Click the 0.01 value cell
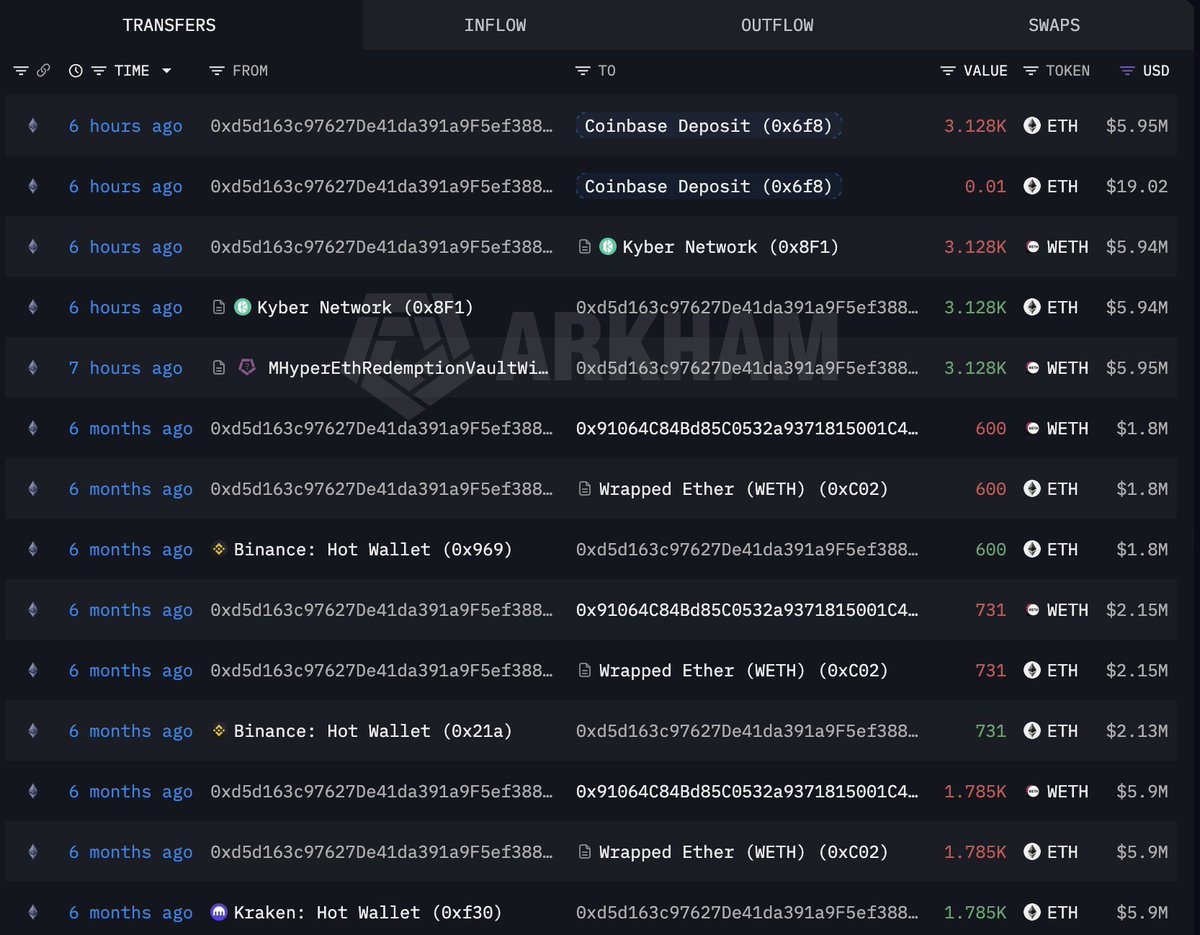This screenshot has width=1200, height=935. click(x=986, y=186)
